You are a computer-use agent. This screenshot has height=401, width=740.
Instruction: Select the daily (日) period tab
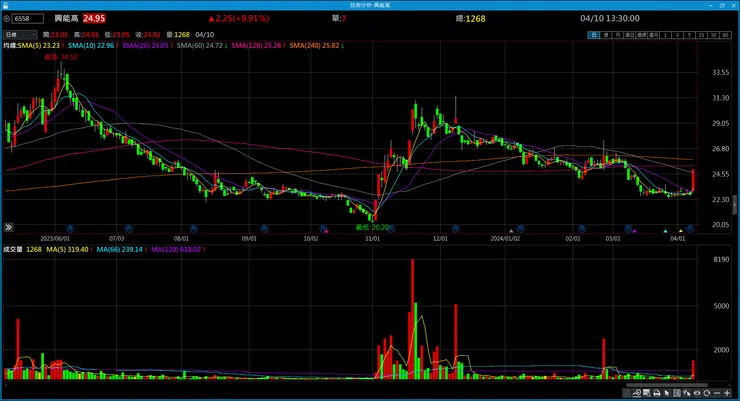pyautogui.click(x=594, y=35)
